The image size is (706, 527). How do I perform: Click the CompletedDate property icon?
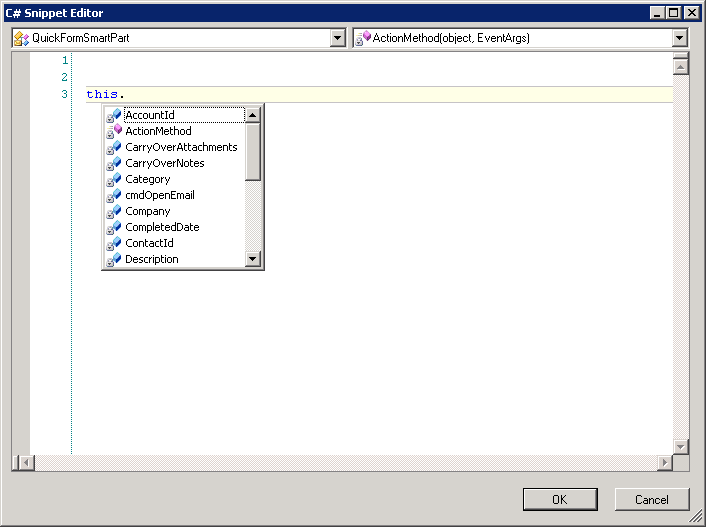(114, 227)
